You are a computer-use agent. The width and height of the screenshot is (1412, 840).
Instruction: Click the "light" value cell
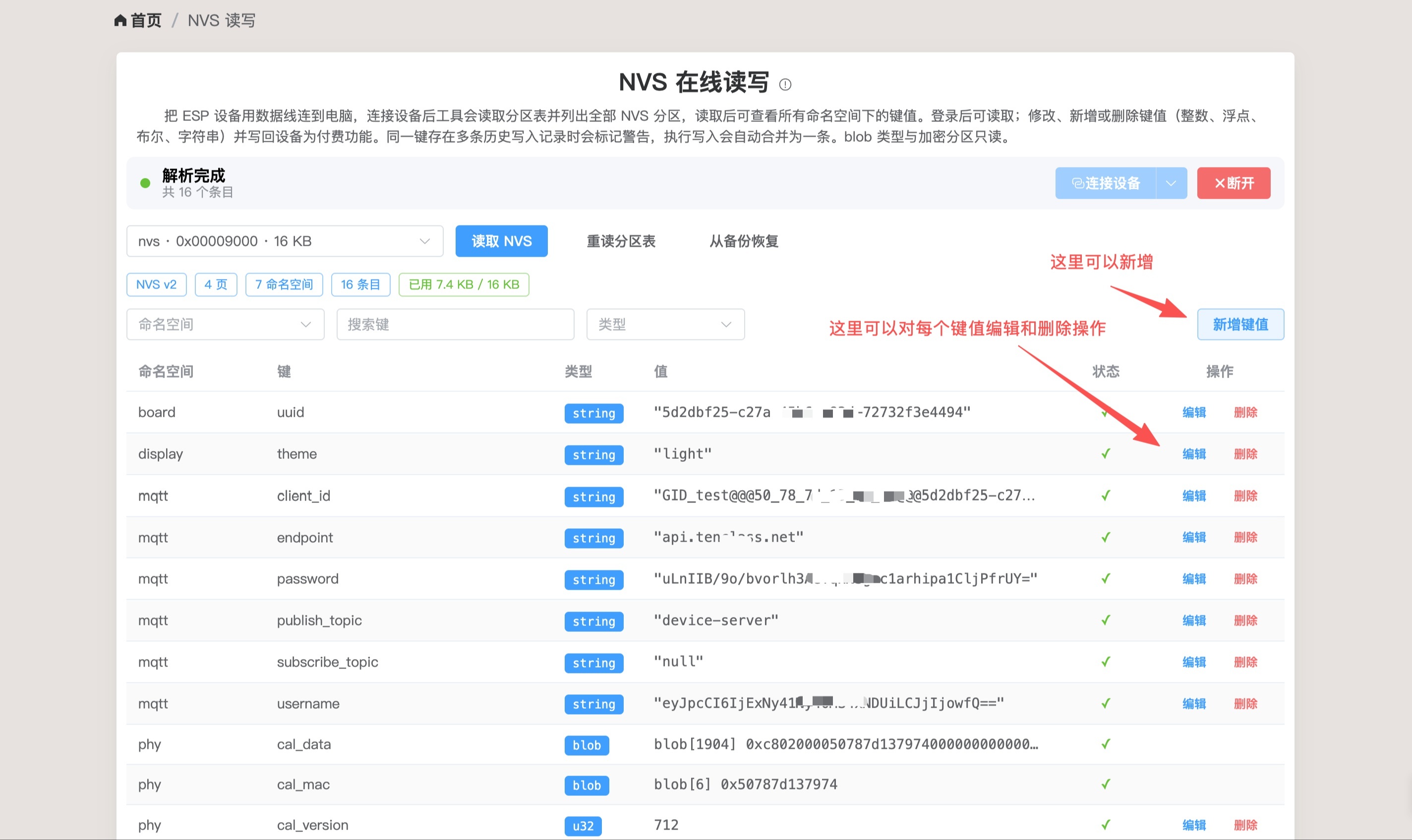[682, 454]
